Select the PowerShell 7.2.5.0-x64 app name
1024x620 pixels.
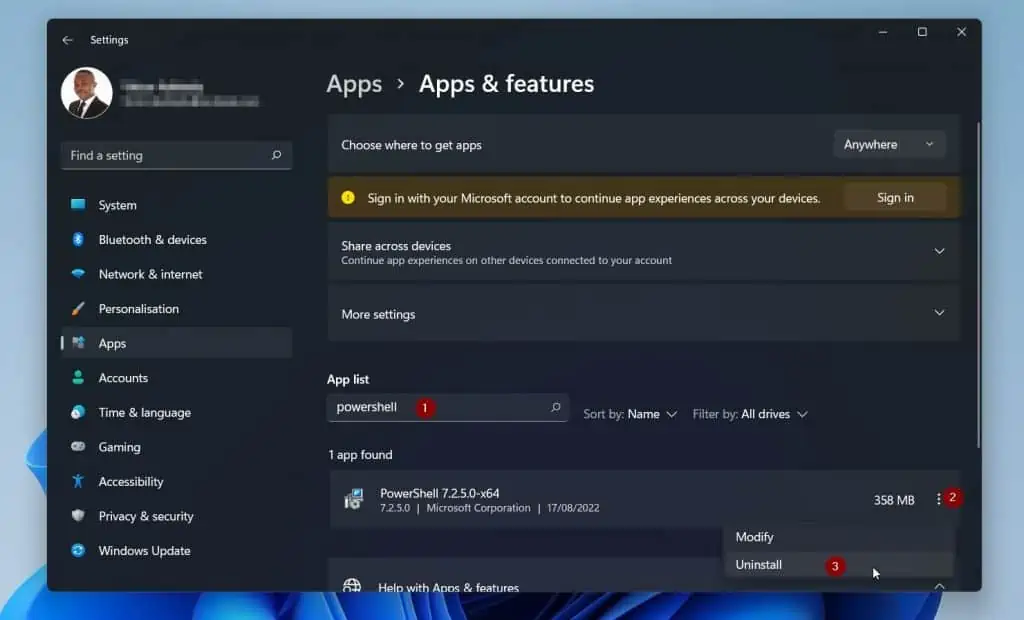point(440,493)
